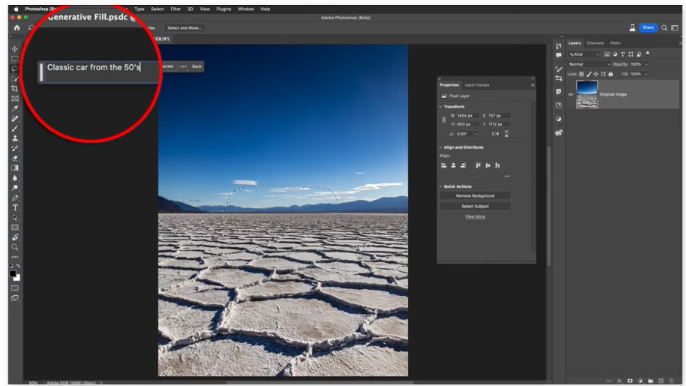Toggle lock all for layer

611,74
